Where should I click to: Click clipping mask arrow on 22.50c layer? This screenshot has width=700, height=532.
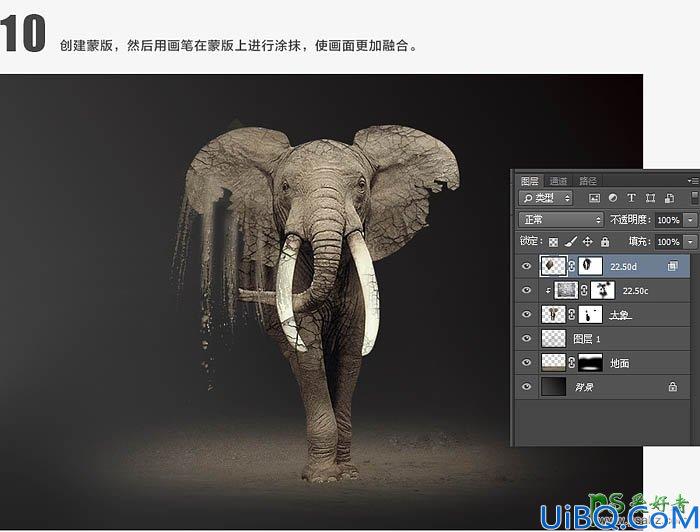[x=548, y=291]
